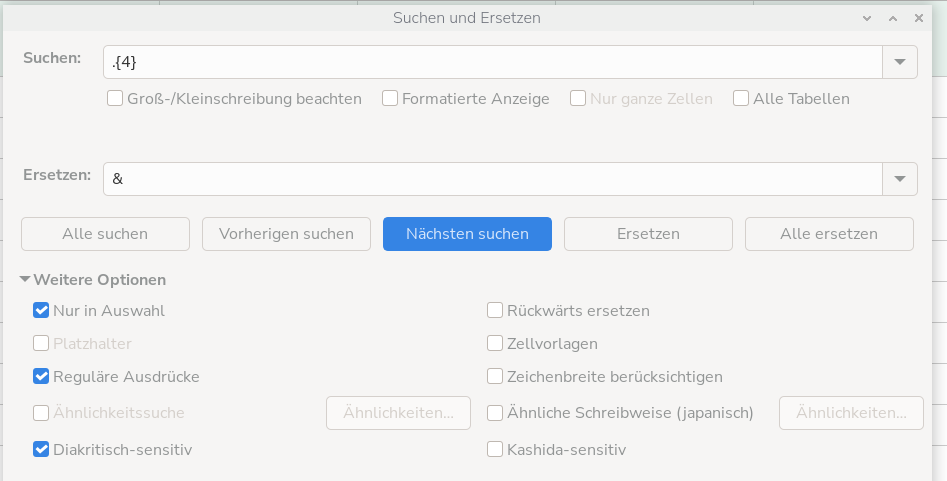947x481 pixels.
Task: Turn off Diakritisch-sensitiv option
Action: pos(42,450)
